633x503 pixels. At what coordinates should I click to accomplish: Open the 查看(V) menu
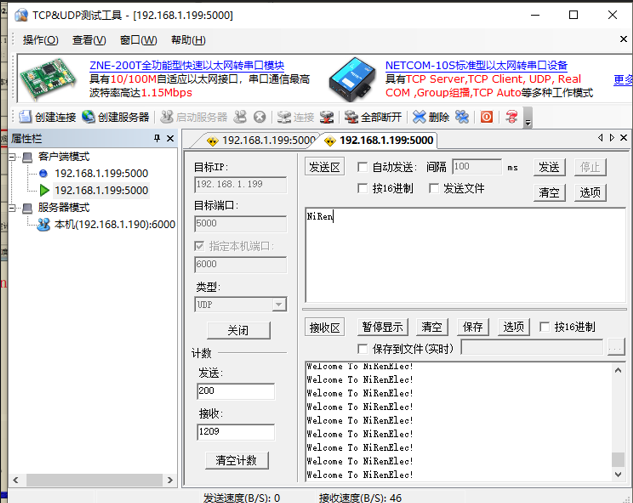point(89,40)
